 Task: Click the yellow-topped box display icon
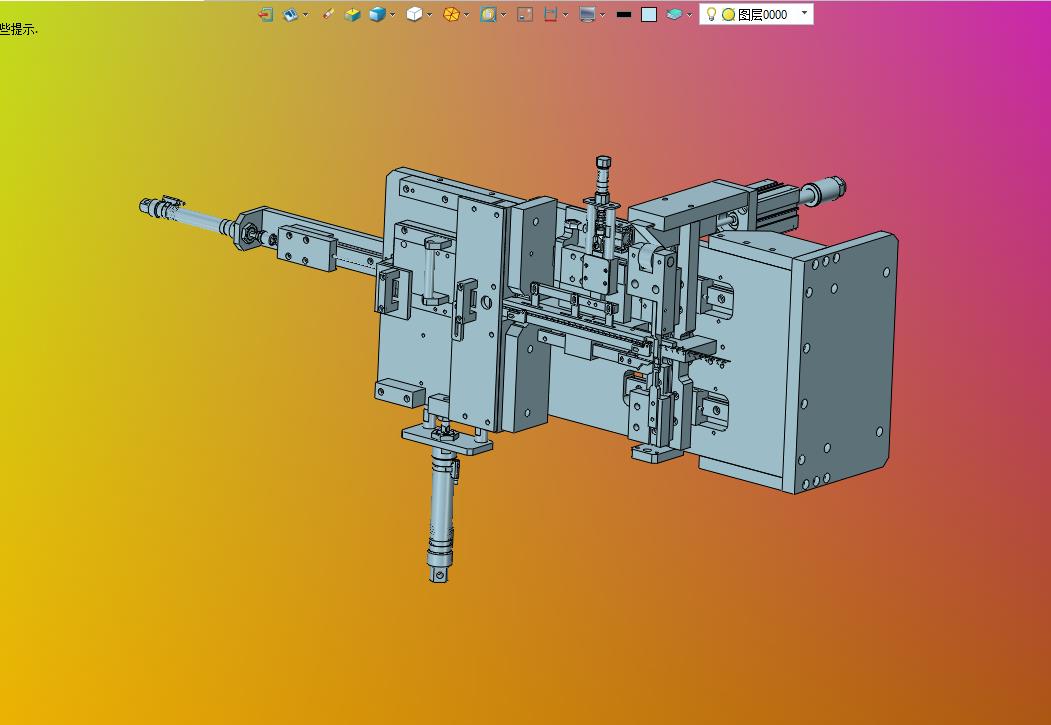pyautogui.click(x=352, y=14)
